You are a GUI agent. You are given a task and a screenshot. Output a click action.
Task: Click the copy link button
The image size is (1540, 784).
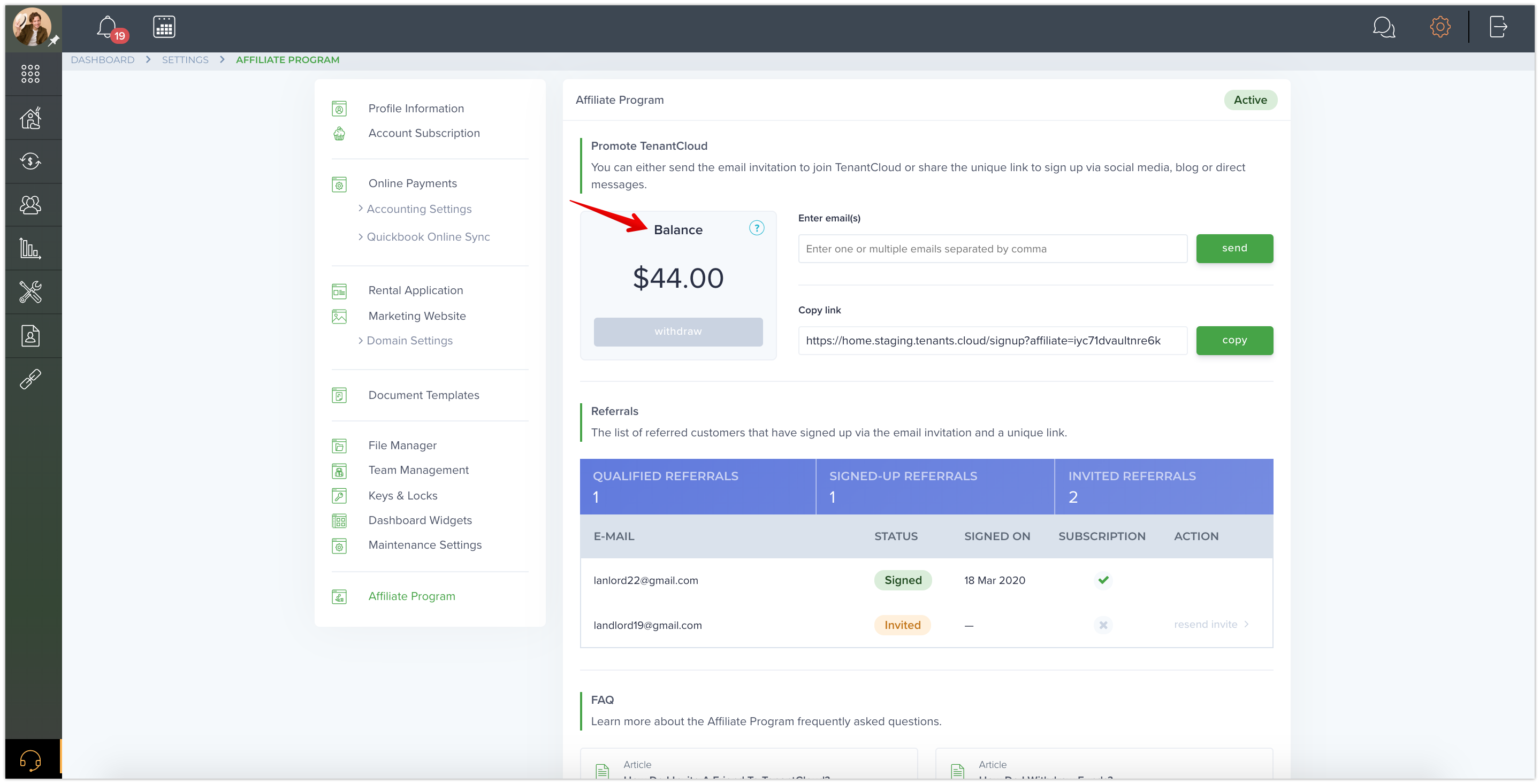1234,340
